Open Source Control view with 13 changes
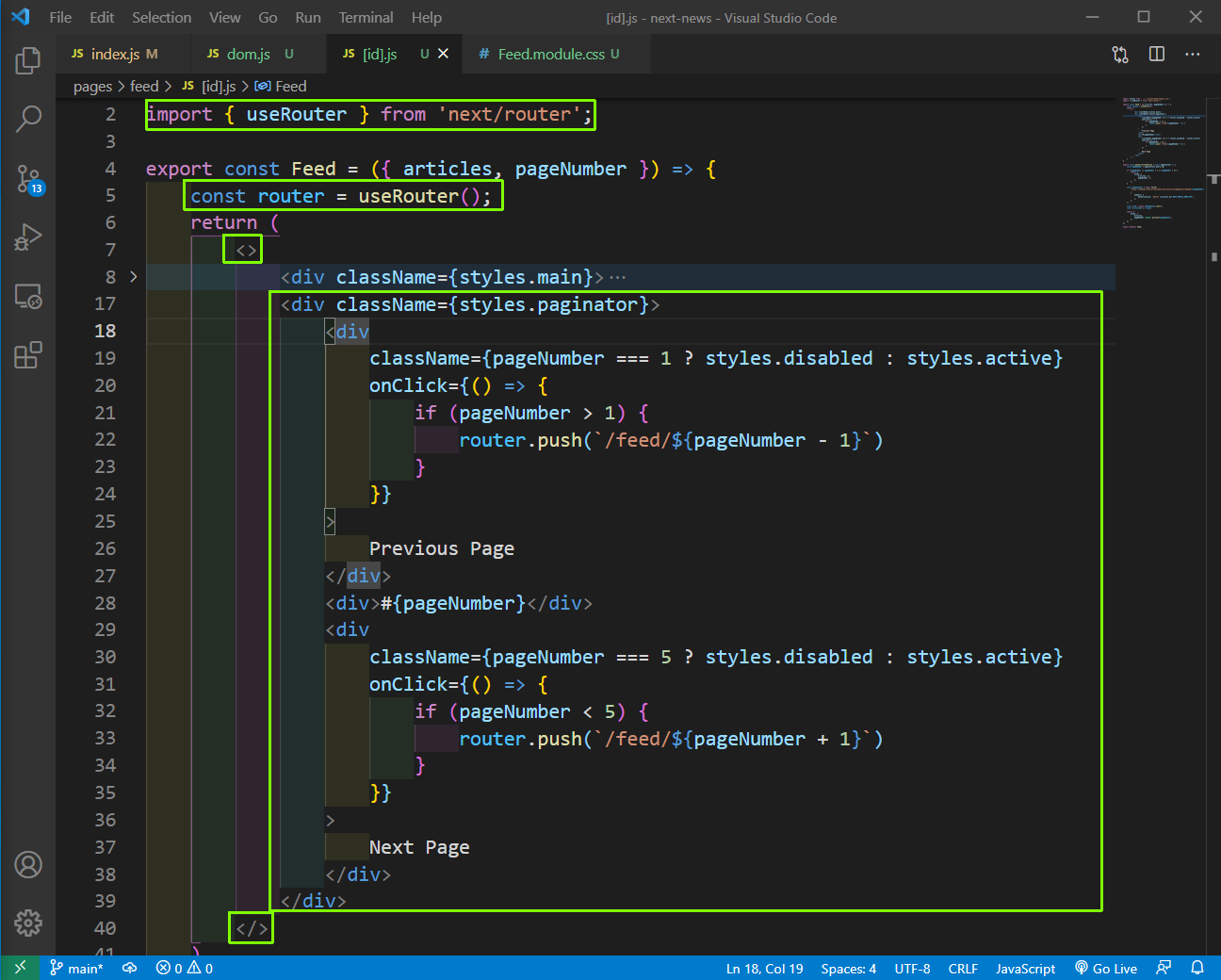Image resolution: width=1221 pixels, height=980 pixels. click(28, 178)
